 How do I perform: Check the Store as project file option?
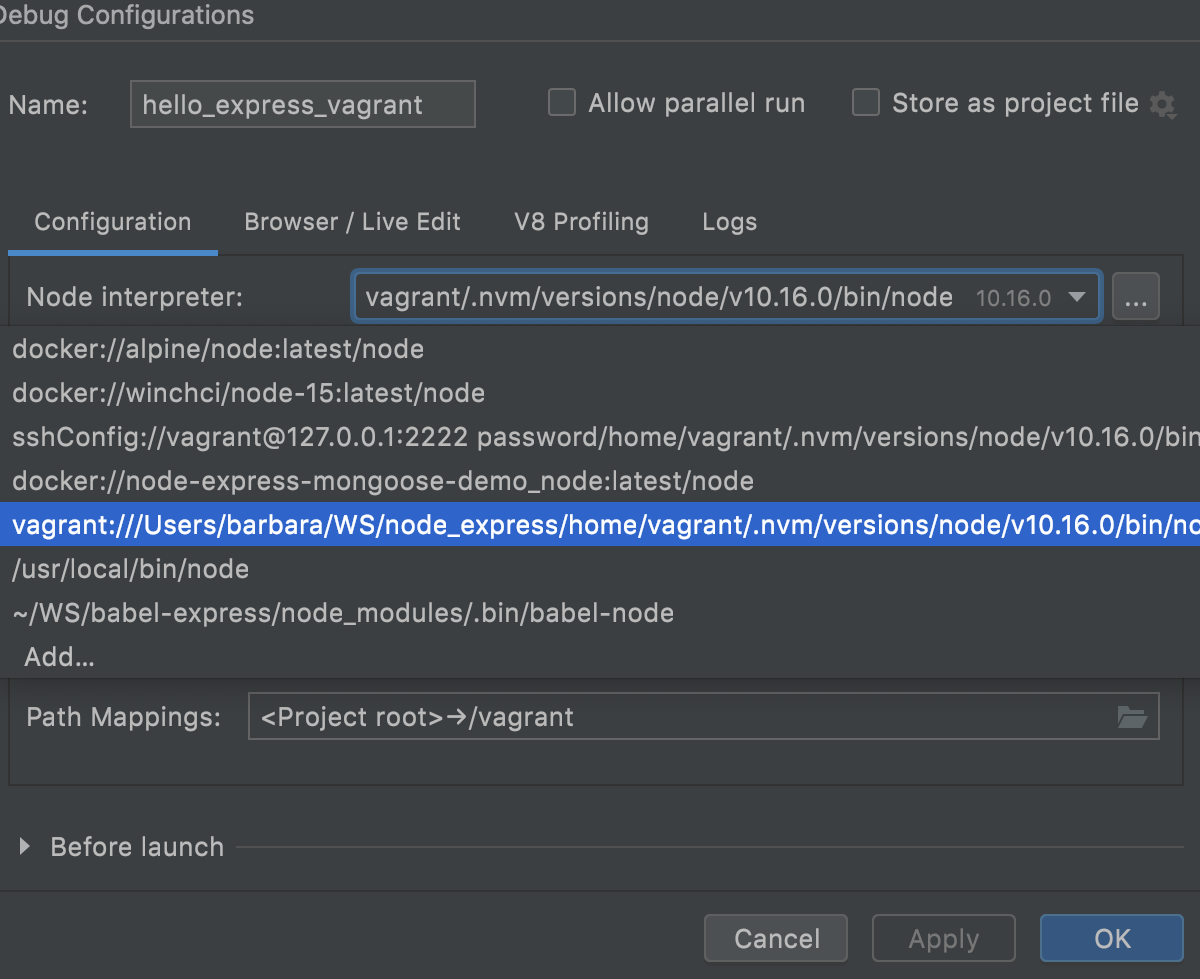click(x=865, y=102)
